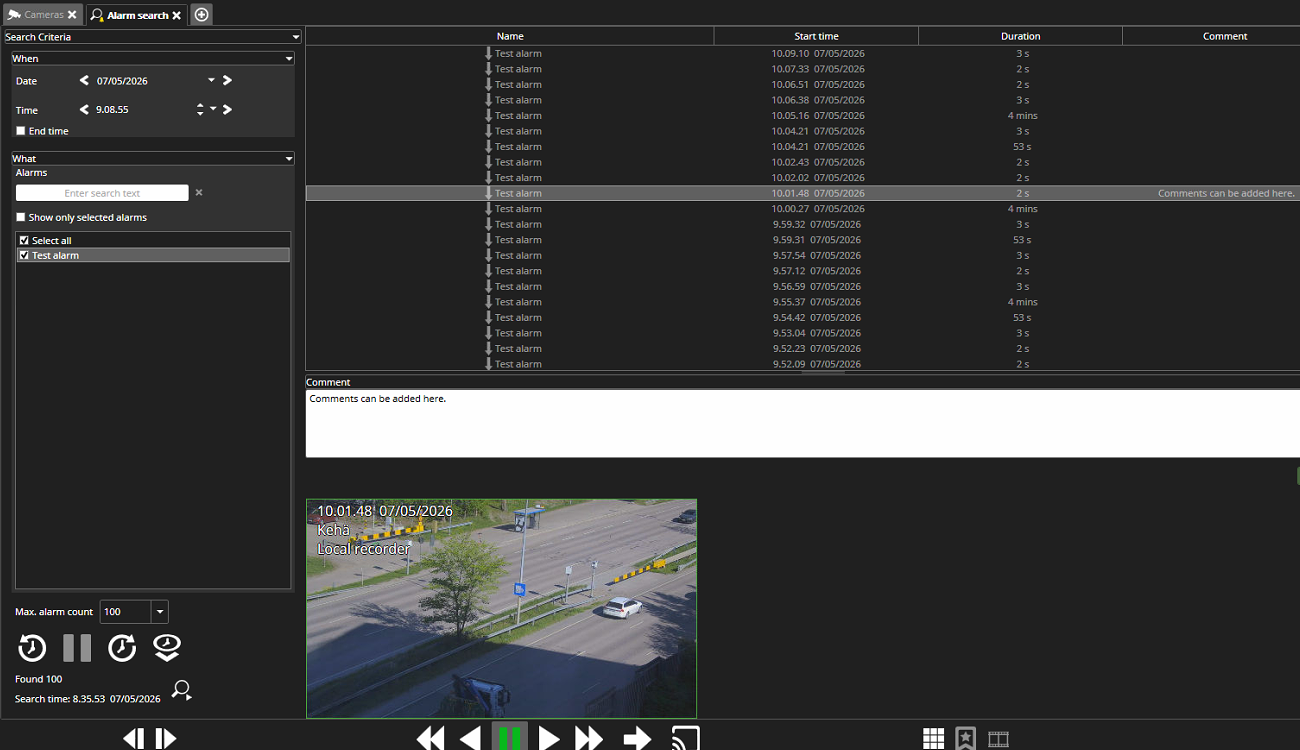Image resolution: width=1300 pixels, height=750 pixels.
Task: Move time backward with the left arrow
Action: (x=84, y=110)
